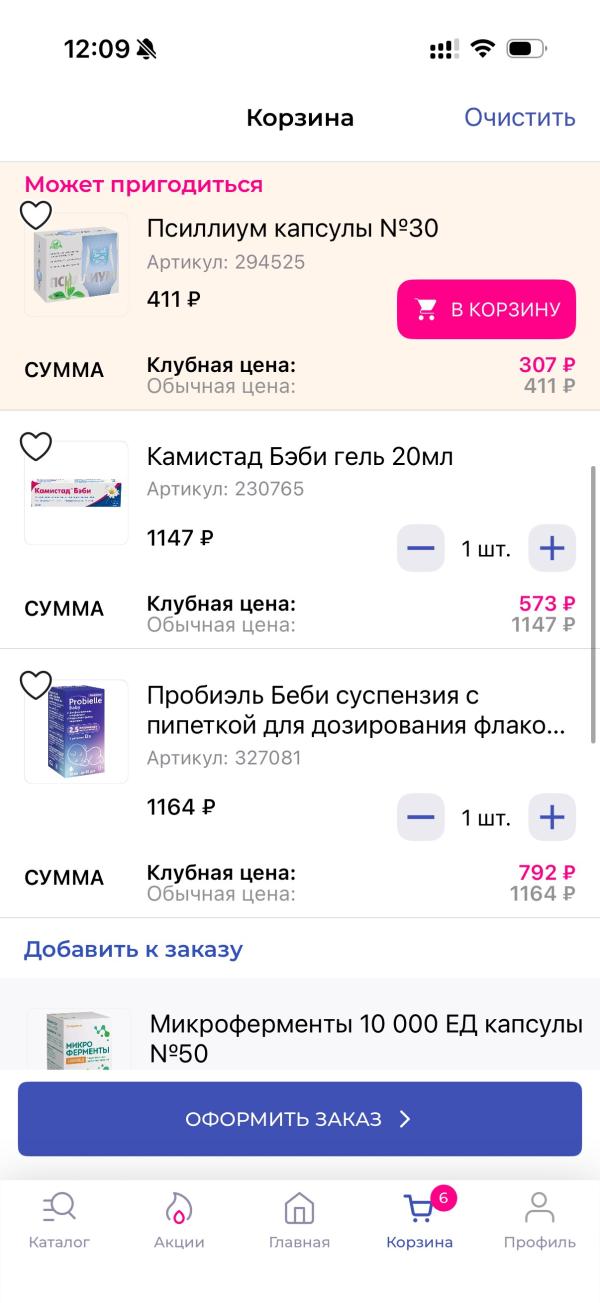Viewport: 600px width, 1303px height.
Task: Switch to the Главная home tab
Action: 299,1220
